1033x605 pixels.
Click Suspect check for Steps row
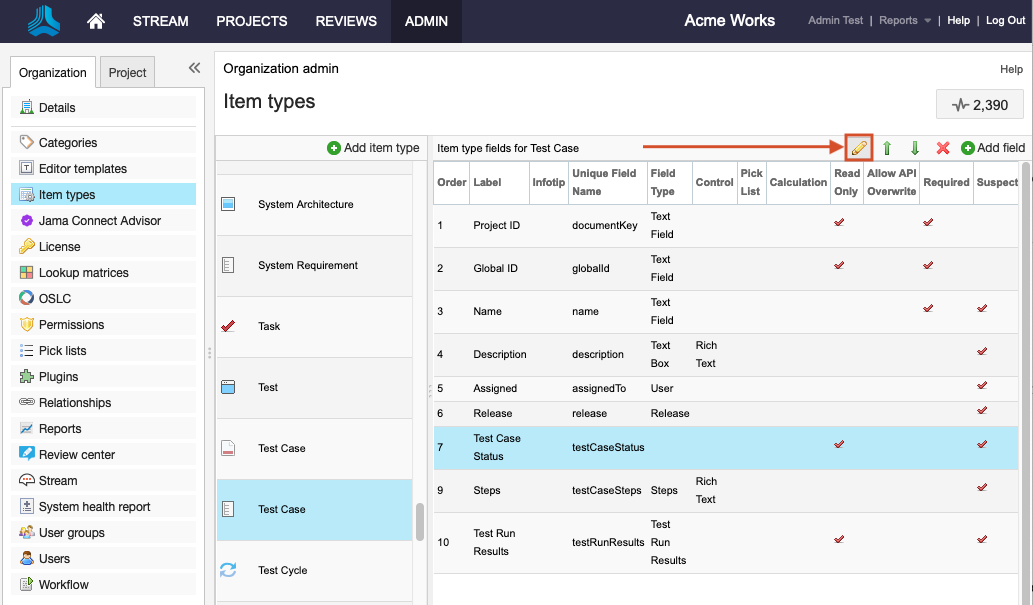click(x=982, y=487)
